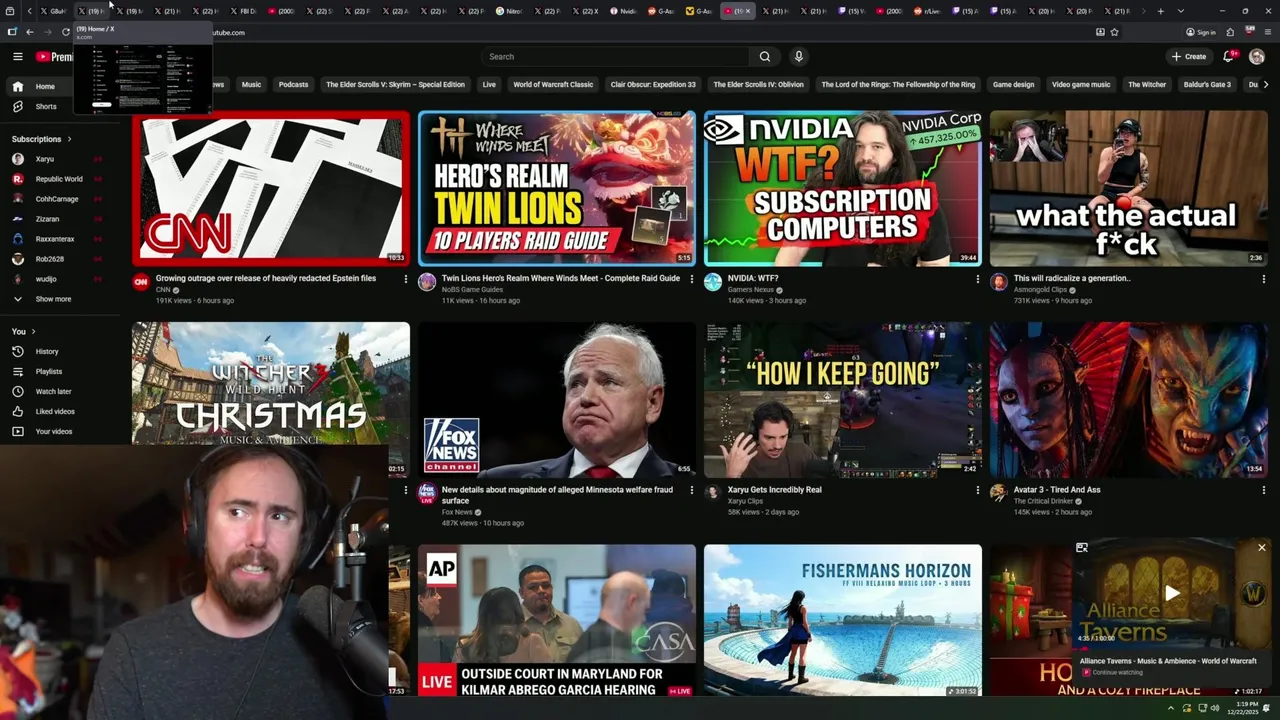Start voice search with microphone icon
The width and height of the screenshot is (1280, 720).
(x=798, y=57)
